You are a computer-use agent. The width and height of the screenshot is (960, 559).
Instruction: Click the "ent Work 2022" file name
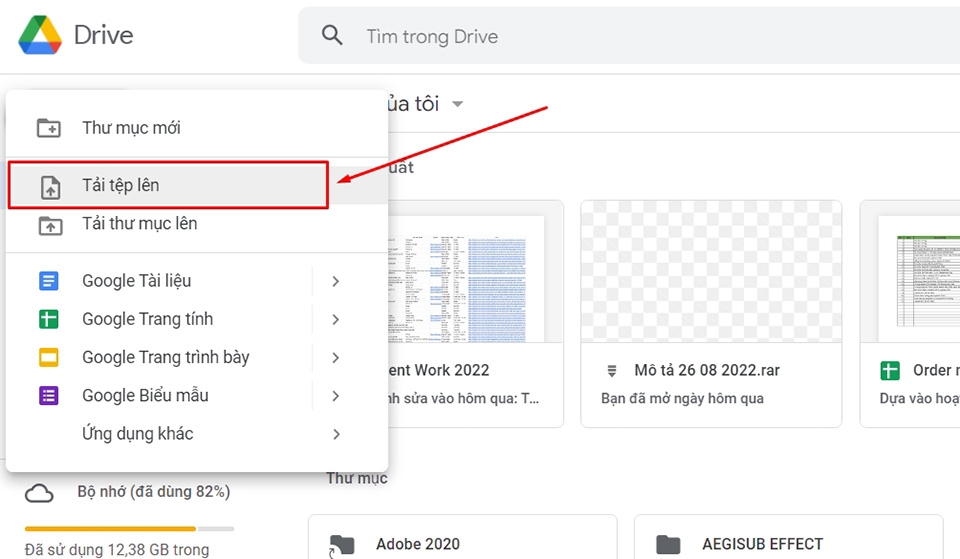pos(439,370)
